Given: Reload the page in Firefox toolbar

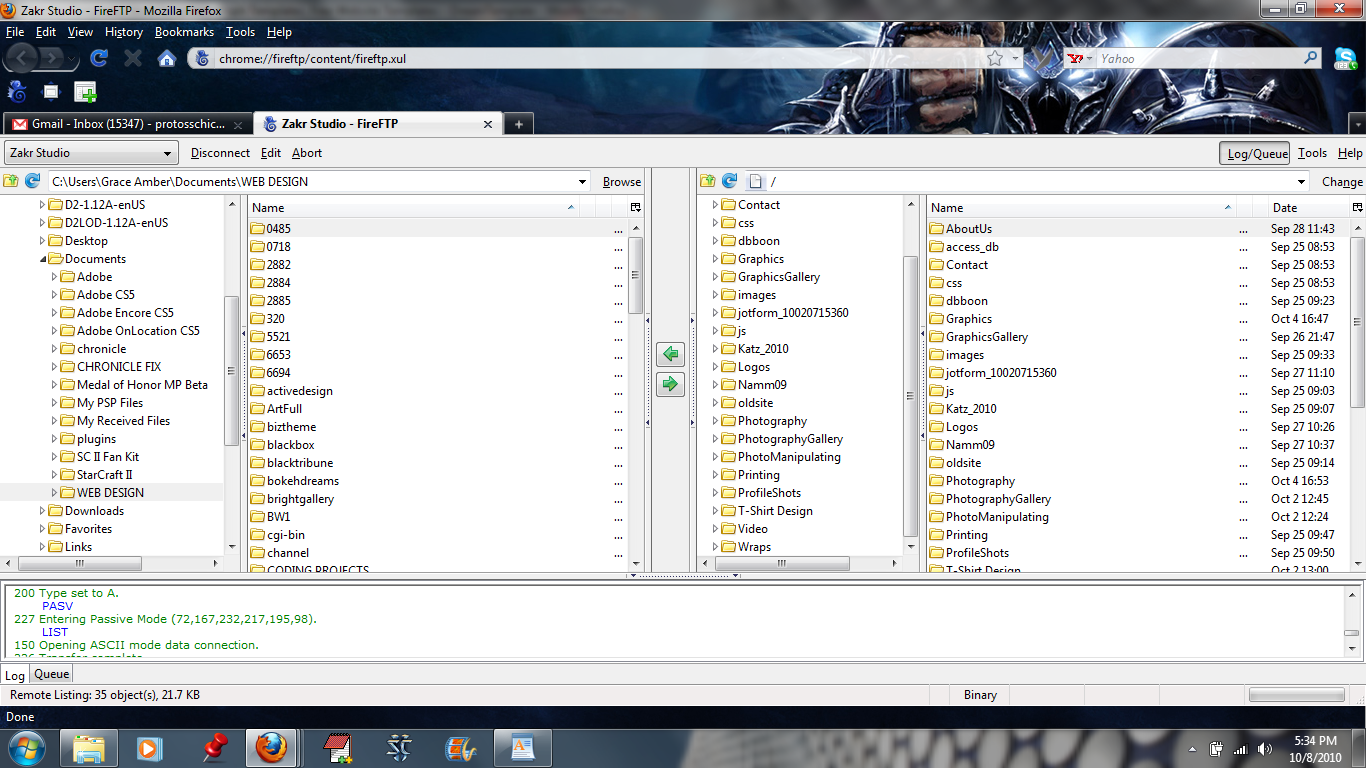Looking at the screenshot, I should pyautogui.click(x=99, y=58).
